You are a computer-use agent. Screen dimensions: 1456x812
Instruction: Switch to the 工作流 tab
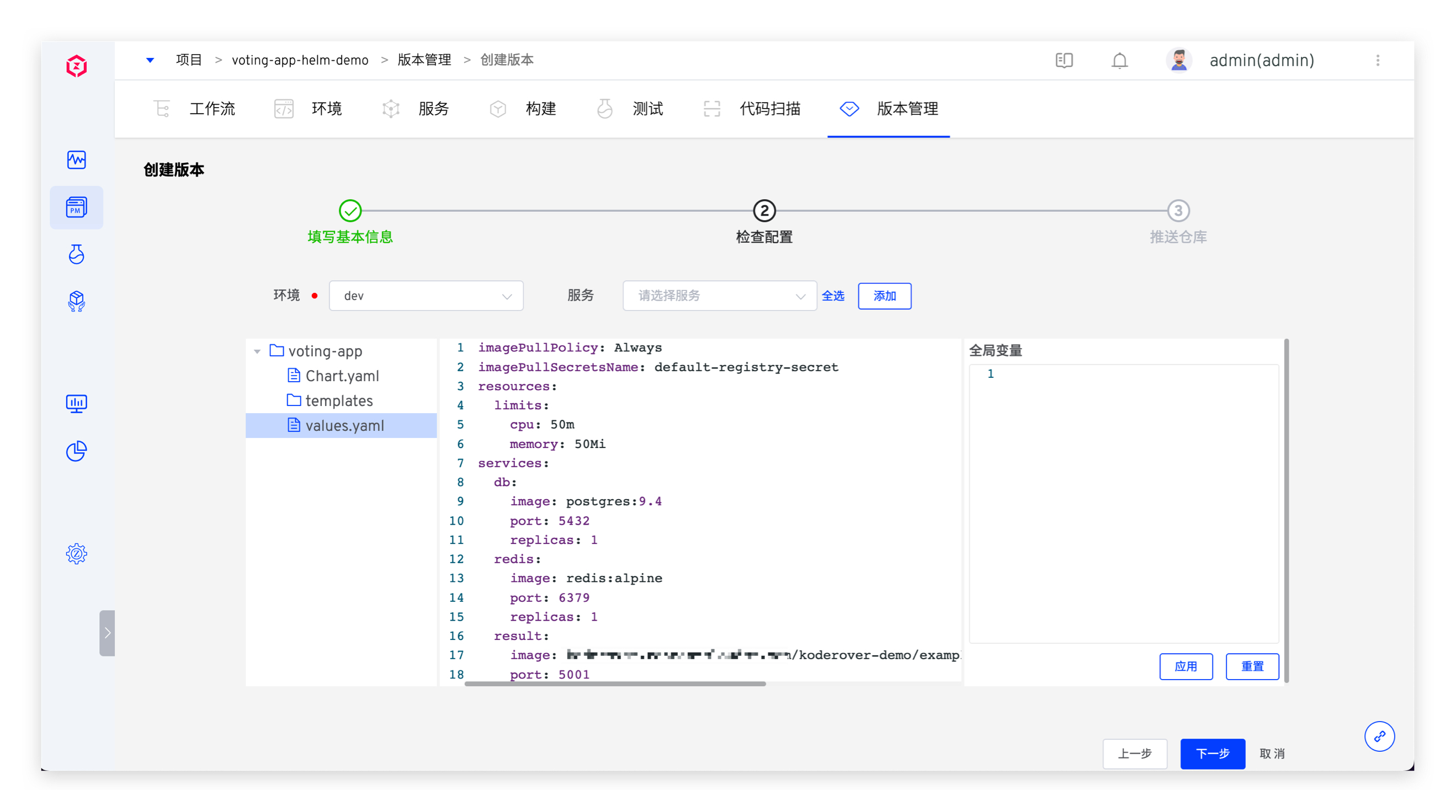click(194, 109)
